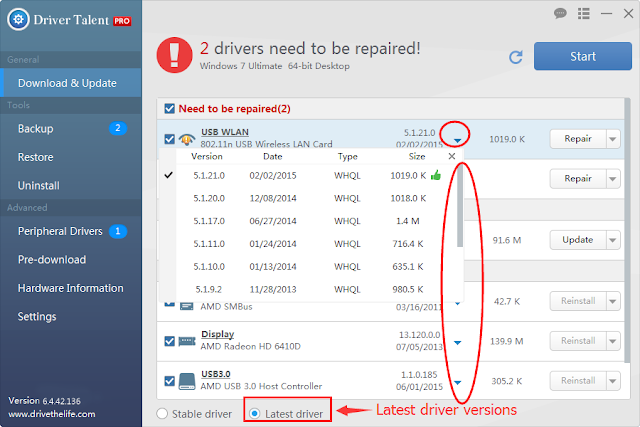Select version 5.1.10.0 dated 01/13/2014
The height and width of the screenshot is (427, 640).
(x=310, y=267)
